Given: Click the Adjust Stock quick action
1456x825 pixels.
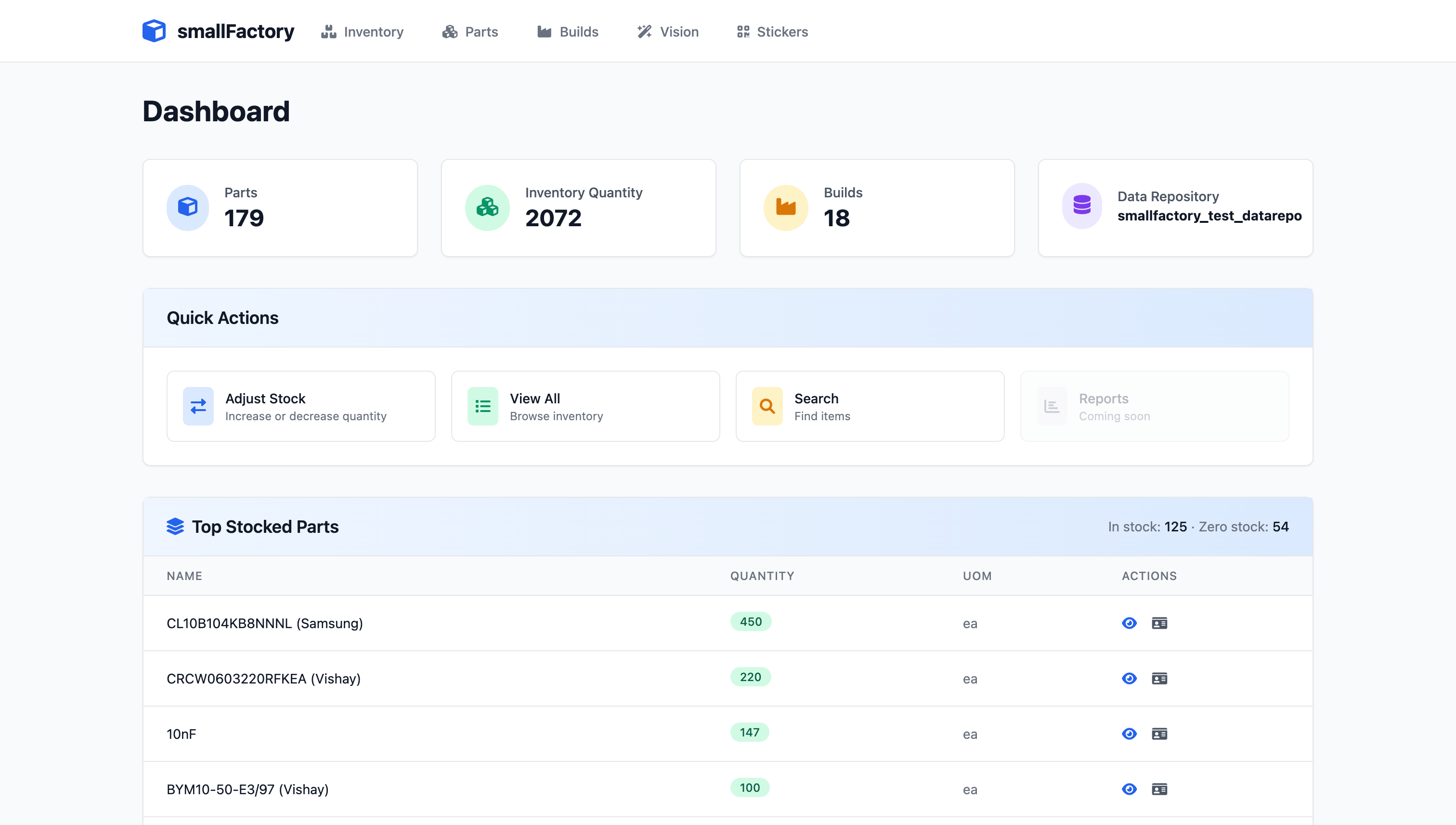Looking at the screenshot, I should click(x=301, y=406).
